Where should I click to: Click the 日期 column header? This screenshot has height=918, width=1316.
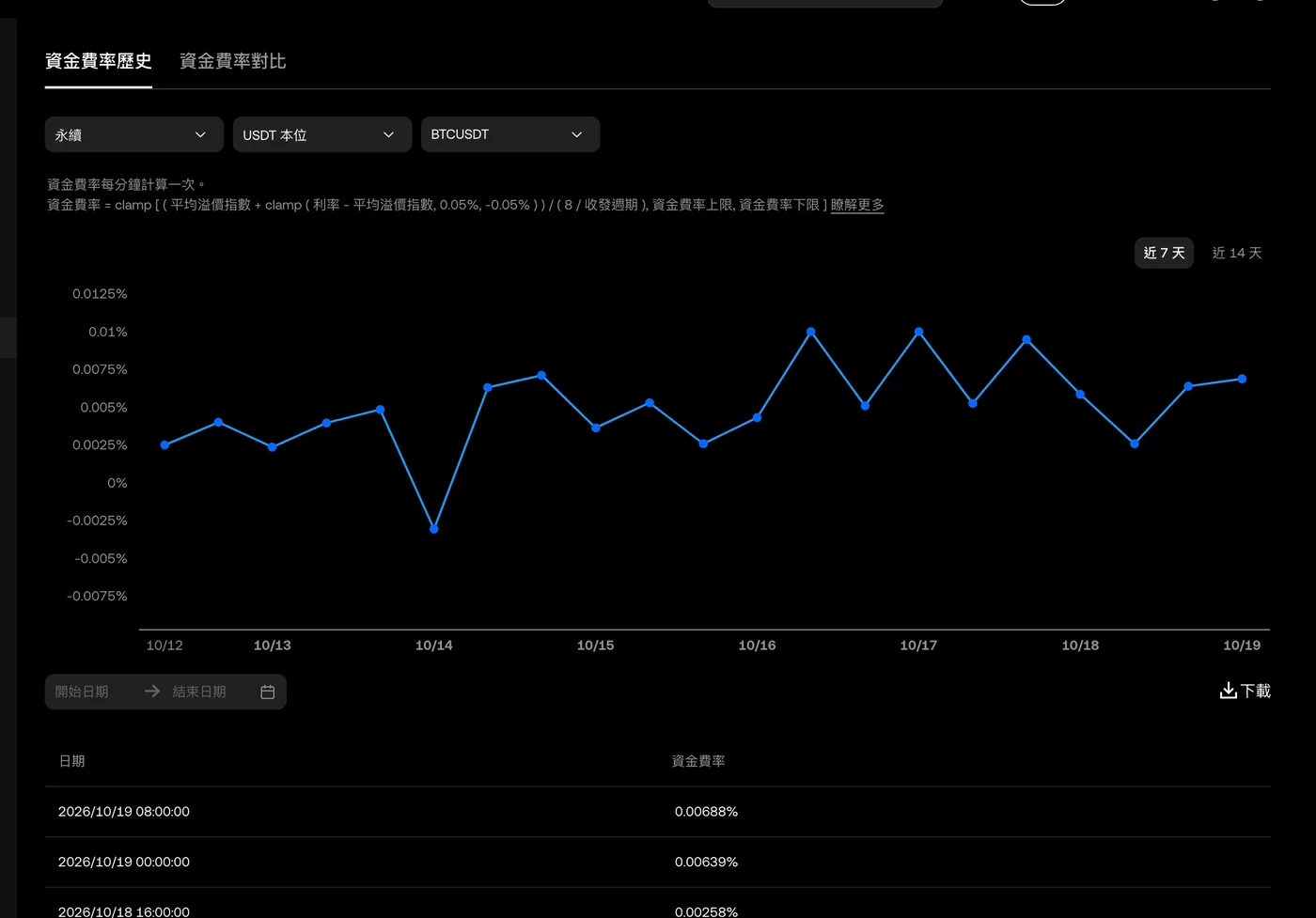pos(71,761)
